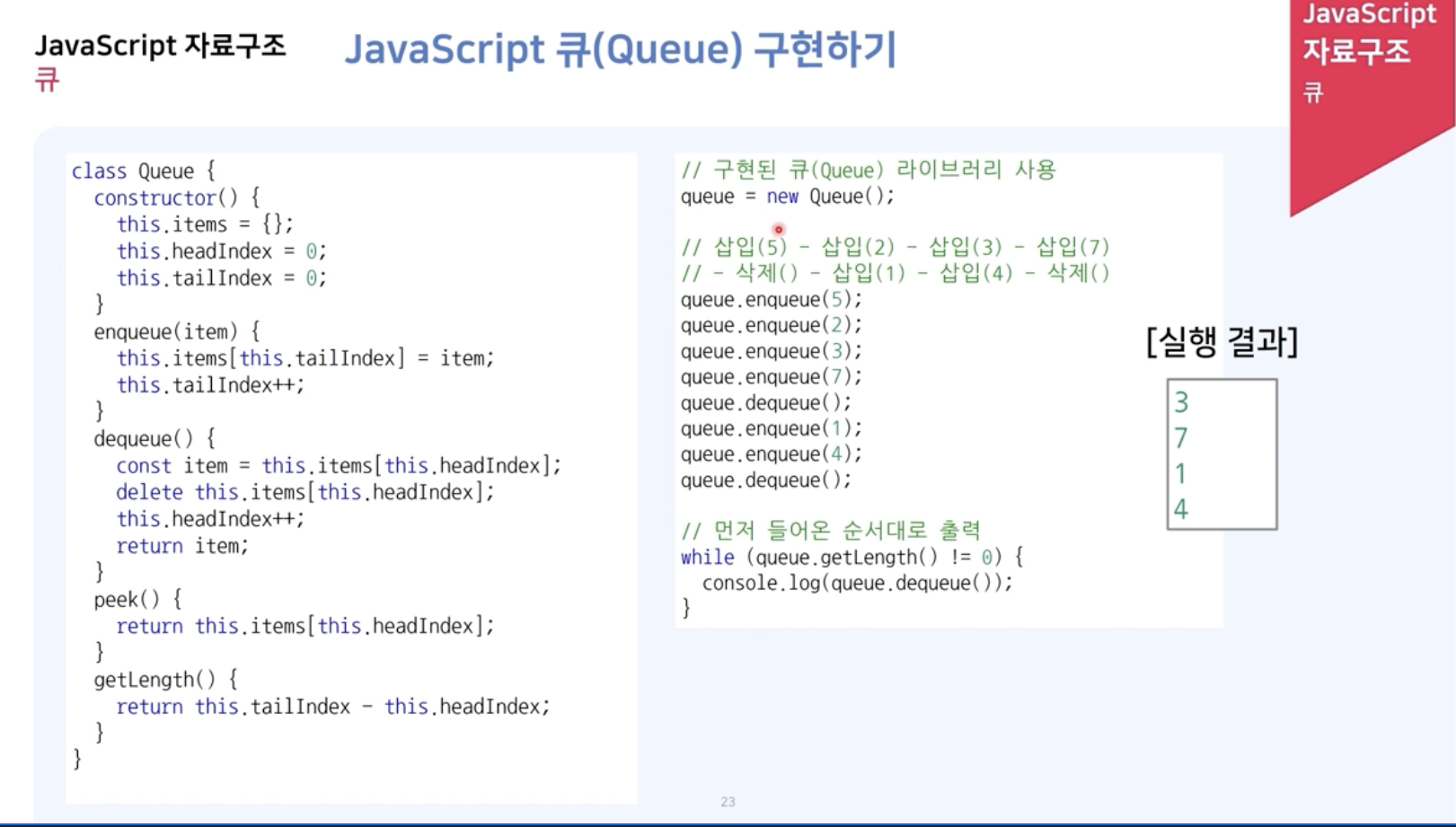Click comment '// 삽입(5) - 삽입(2) - 삽입(3) - 삽입(7)'
1456x827 pixels.
click(896, 247)
